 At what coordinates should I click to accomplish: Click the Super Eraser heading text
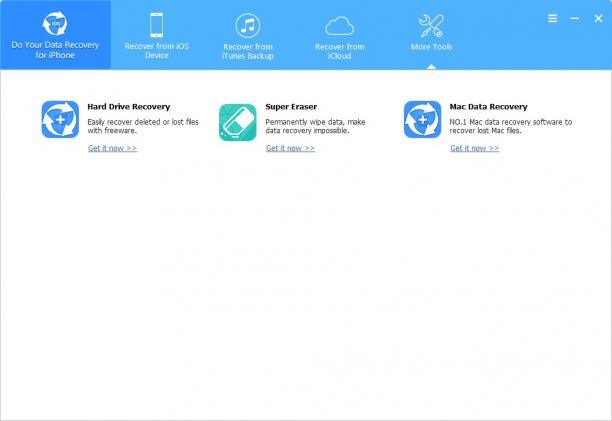(291, 107)
